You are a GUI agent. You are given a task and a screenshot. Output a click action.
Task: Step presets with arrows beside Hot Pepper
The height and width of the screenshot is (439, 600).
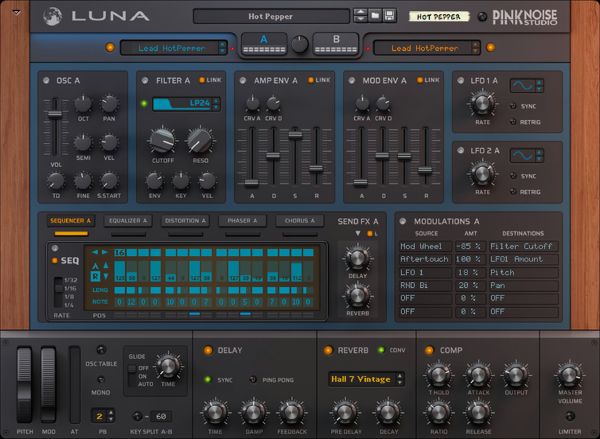[360, 16]
